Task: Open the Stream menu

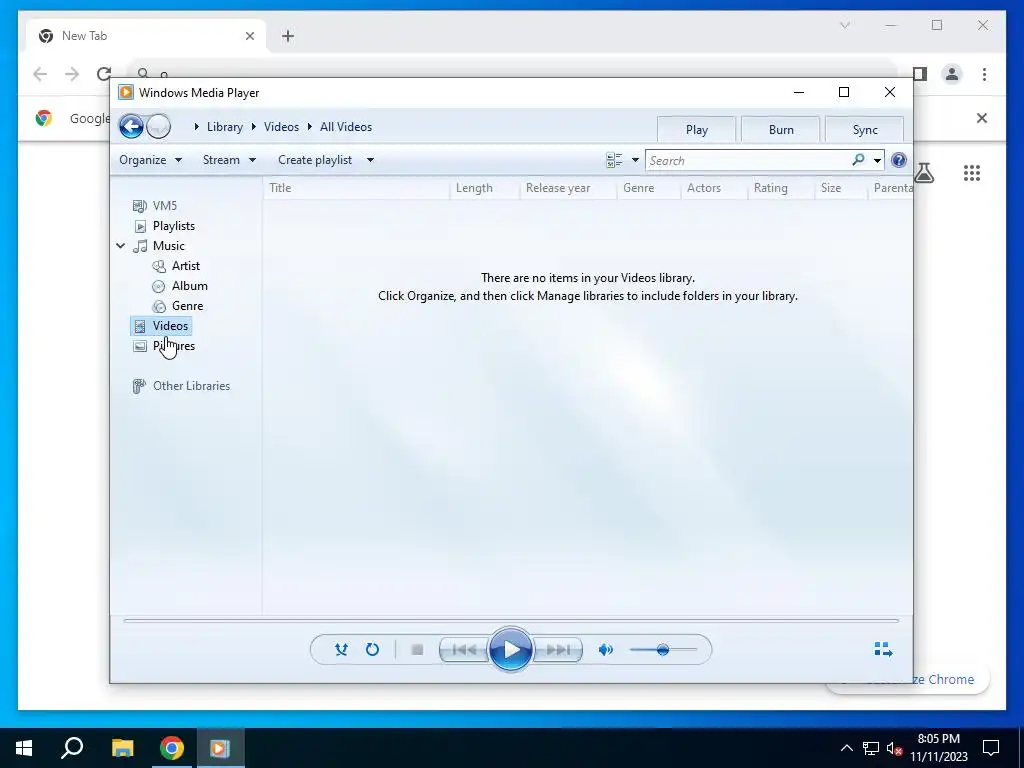Action: 229,160
